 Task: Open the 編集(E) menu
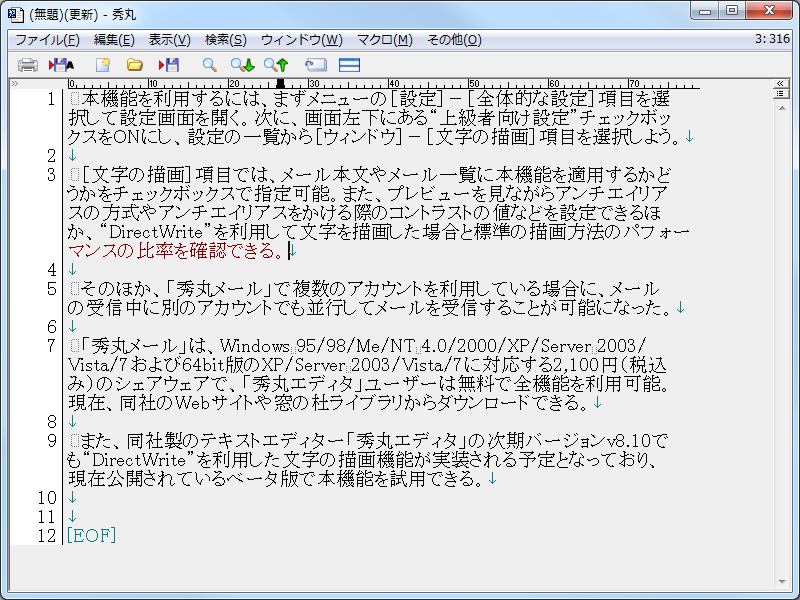click(x=114, y=40)
